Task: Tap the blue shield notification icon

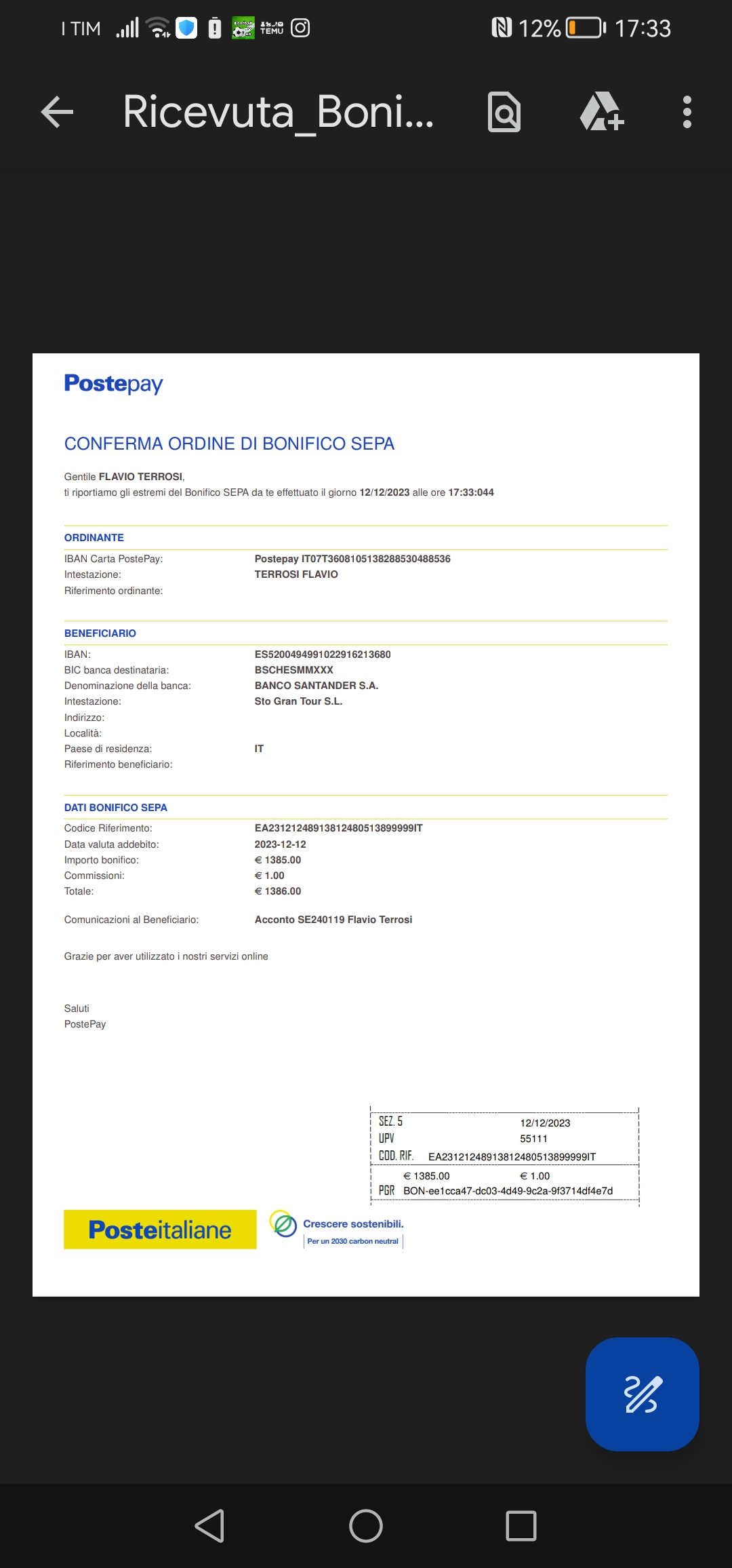Action: [186, 28]
